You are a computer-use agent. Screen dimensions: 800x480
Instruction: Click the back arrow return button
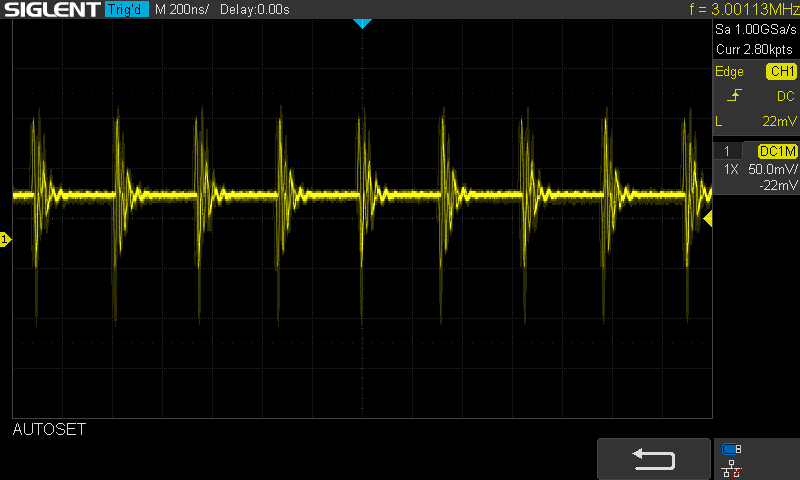point(654,459)
